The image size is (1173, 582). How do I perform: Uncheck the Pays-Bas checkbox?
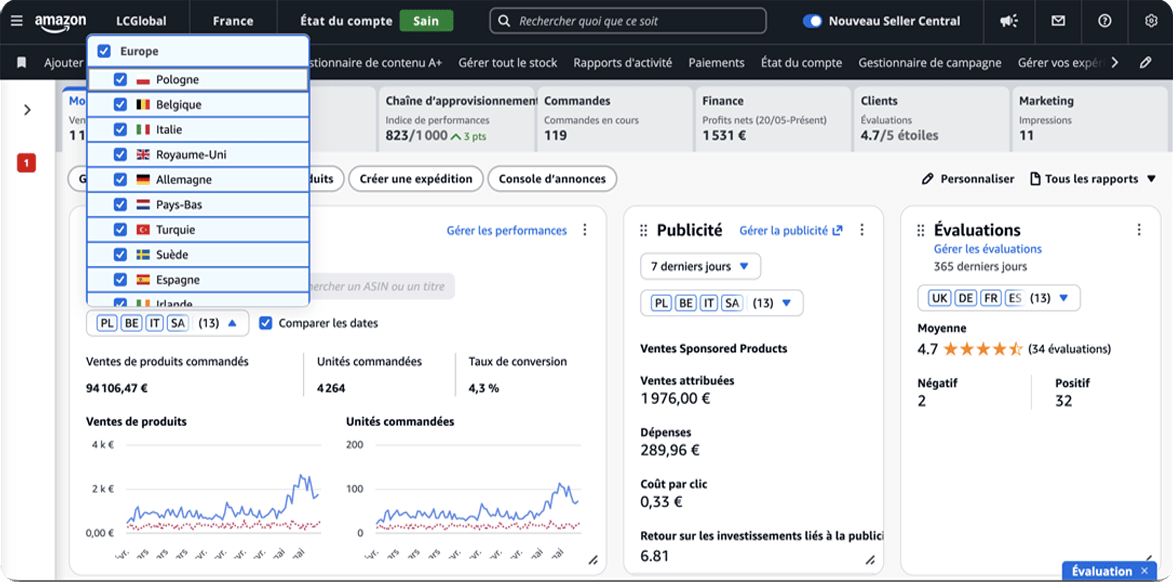pyautogui.click(x=120, y=204)
